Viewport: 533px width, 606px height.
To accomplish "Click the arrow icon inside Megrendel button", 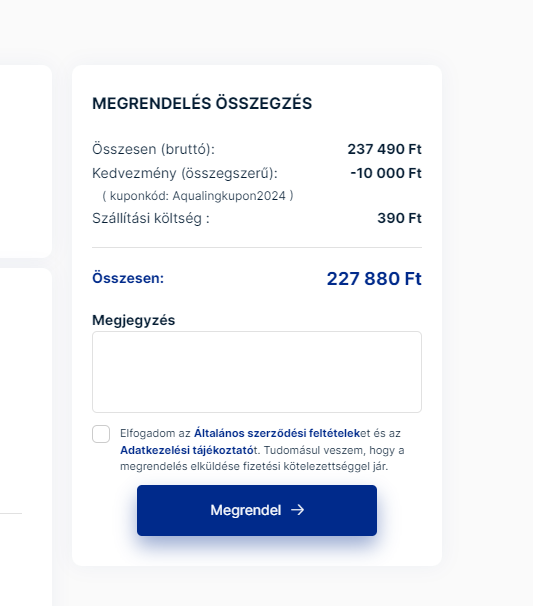I will (x=298, y=510).
